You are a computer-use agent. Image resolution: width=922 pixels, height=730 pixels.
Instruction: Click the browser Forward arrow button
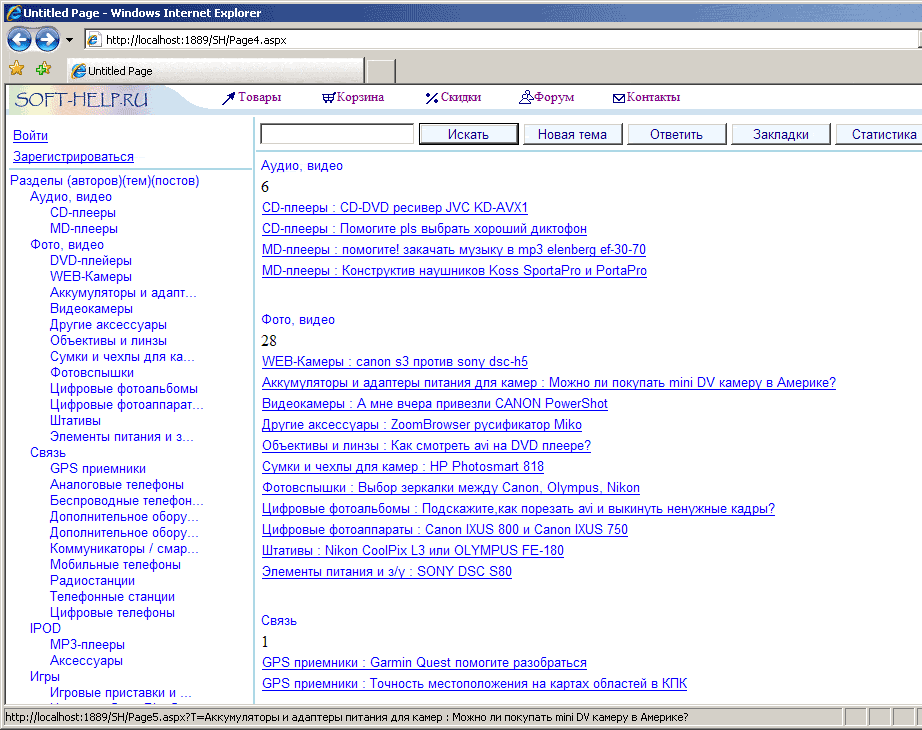pos(47,39)
